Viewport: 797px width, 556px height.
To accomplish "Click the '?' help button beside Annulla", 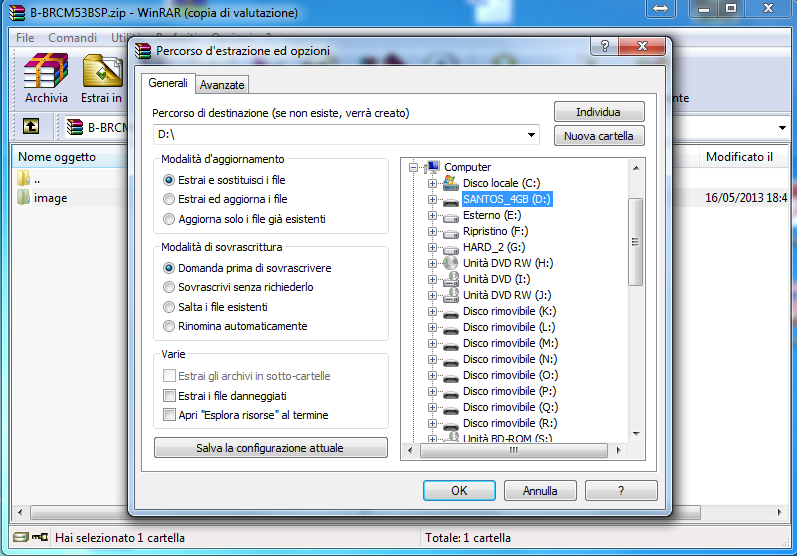I will (x=621, y=490).
